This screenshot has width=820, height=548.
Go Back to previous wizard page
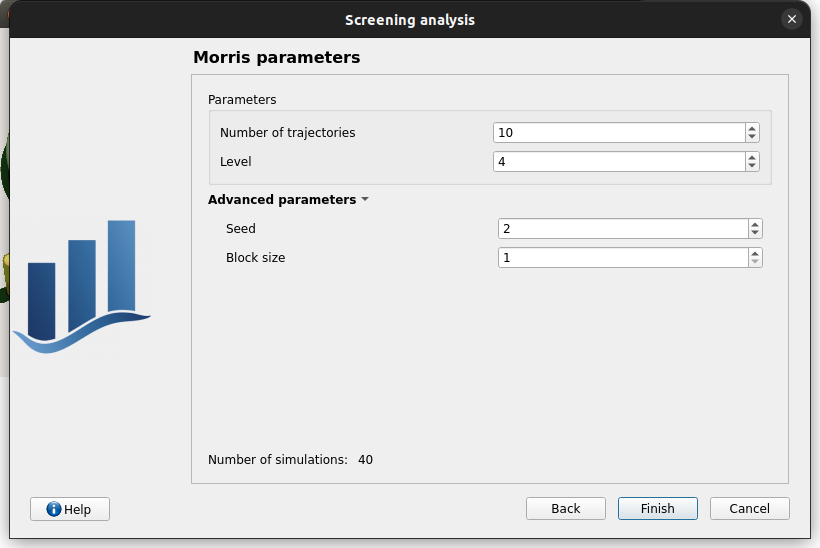coord(565,509)
